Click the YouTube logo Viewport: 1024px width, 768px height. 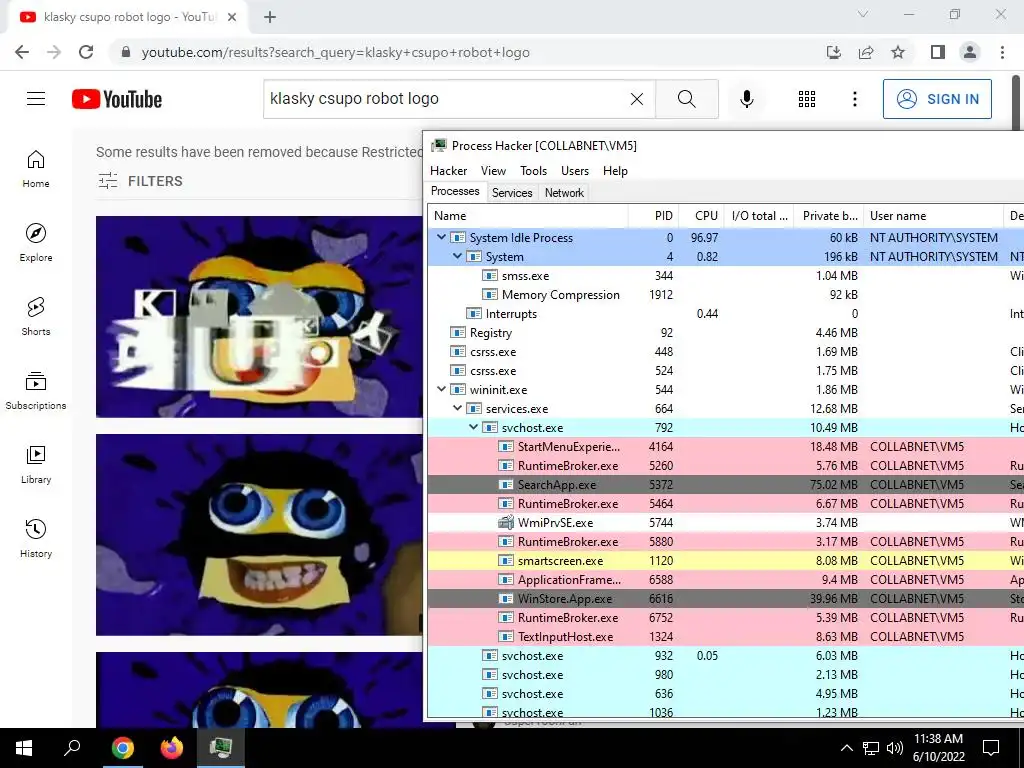pos(117,99)
